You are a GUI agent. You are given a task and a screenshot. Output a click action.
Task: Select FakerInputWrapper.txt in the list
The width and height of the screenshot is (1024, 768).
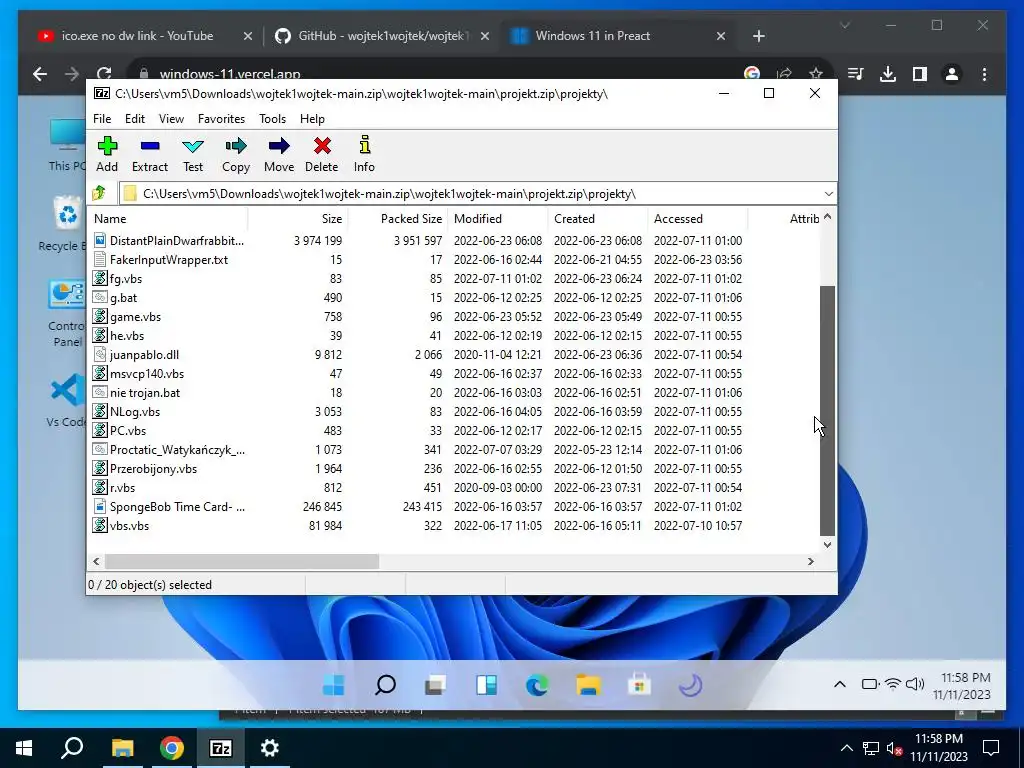coord(453,259)
